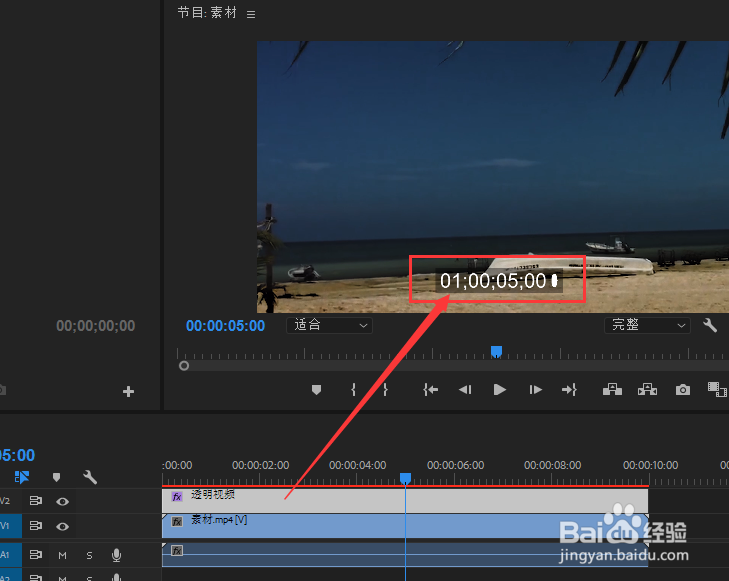This screenshot has width=729, height=581.
Task: Play the sequence
Action: tap(500, 390)
